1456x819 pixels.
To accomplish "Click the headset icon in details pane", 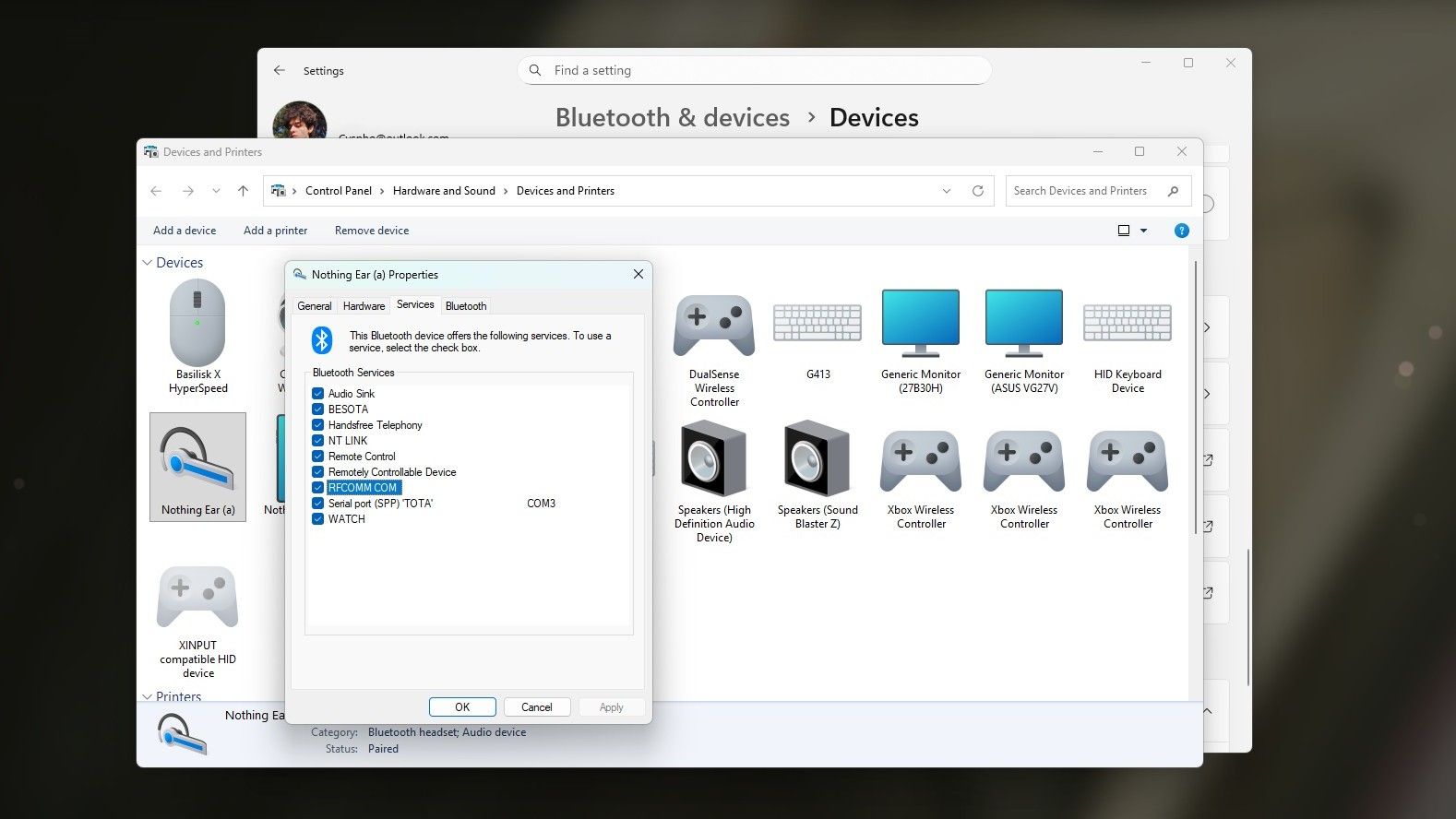I will point(182,735).
